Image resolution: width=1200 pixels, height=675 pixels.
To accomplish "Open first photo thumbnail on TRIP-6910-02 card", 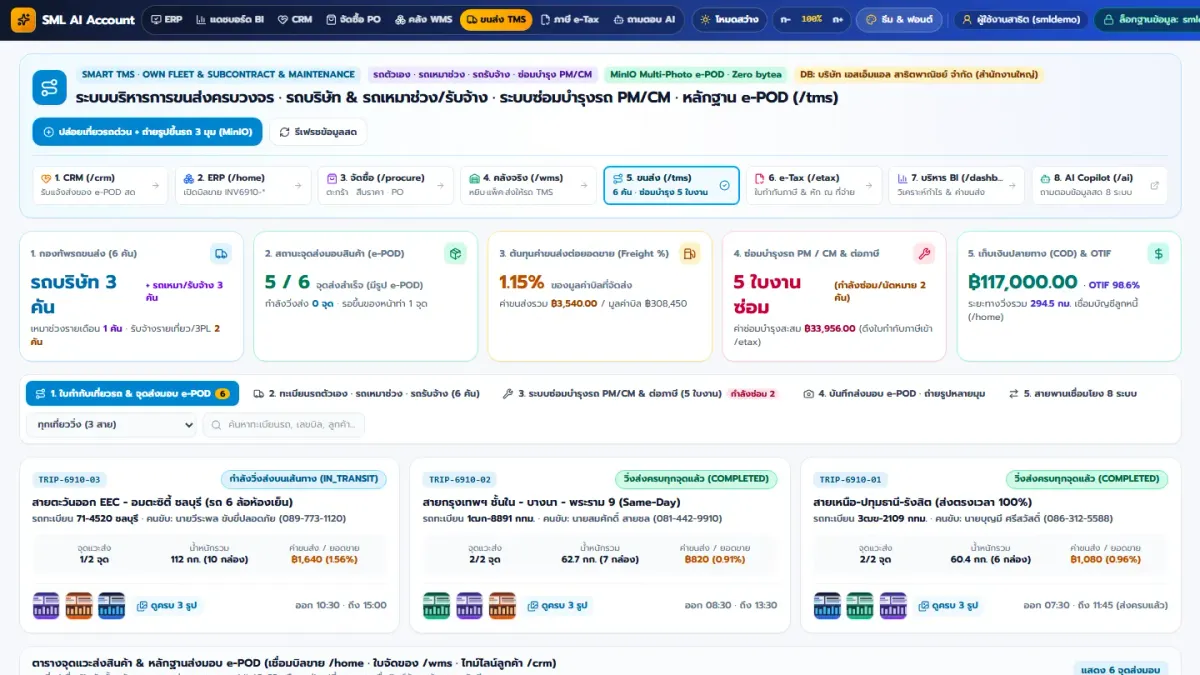I will (x=436, y=605).
